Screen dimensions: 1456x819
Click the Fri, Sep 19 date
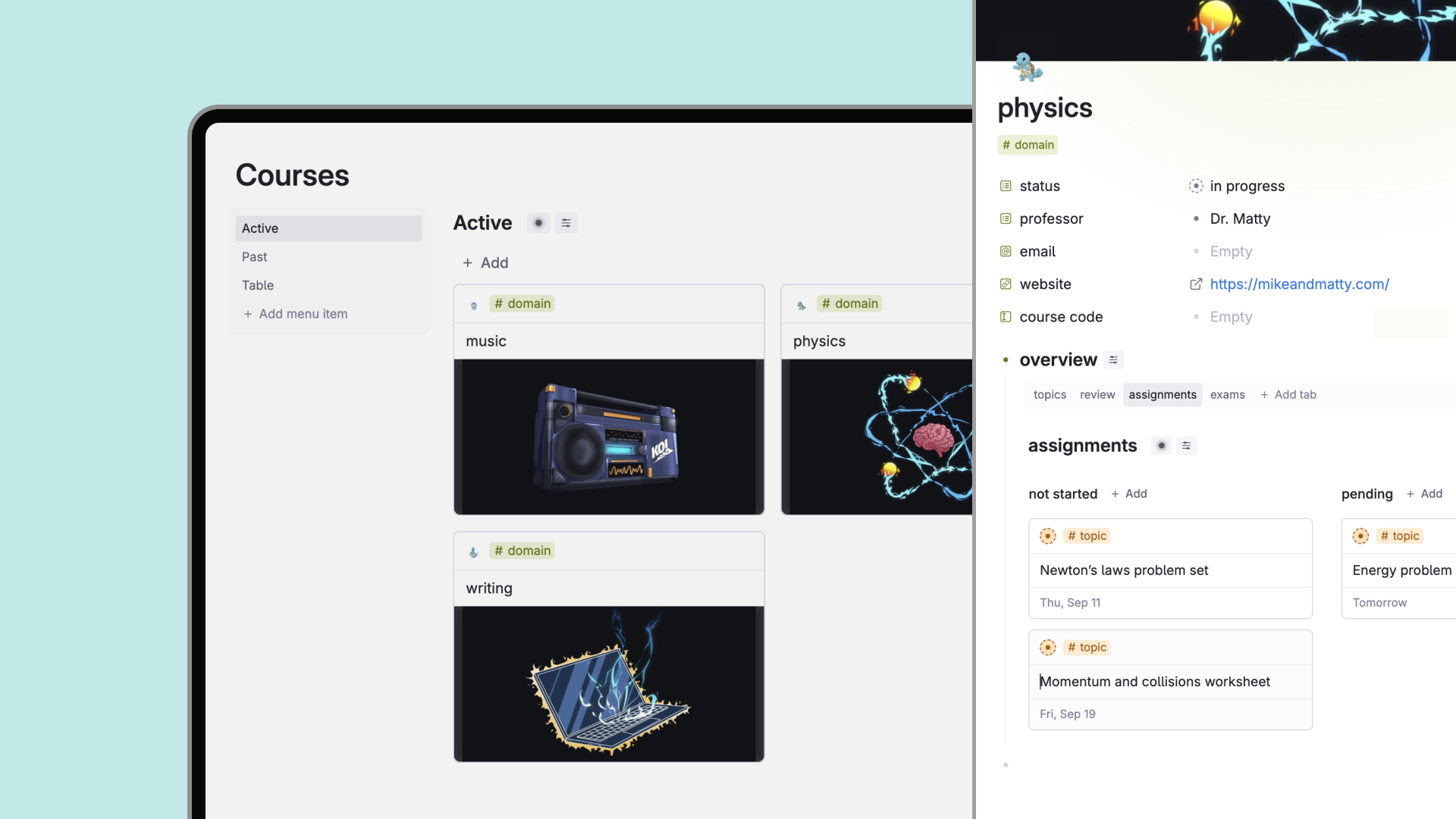[x=1067, y=714]
